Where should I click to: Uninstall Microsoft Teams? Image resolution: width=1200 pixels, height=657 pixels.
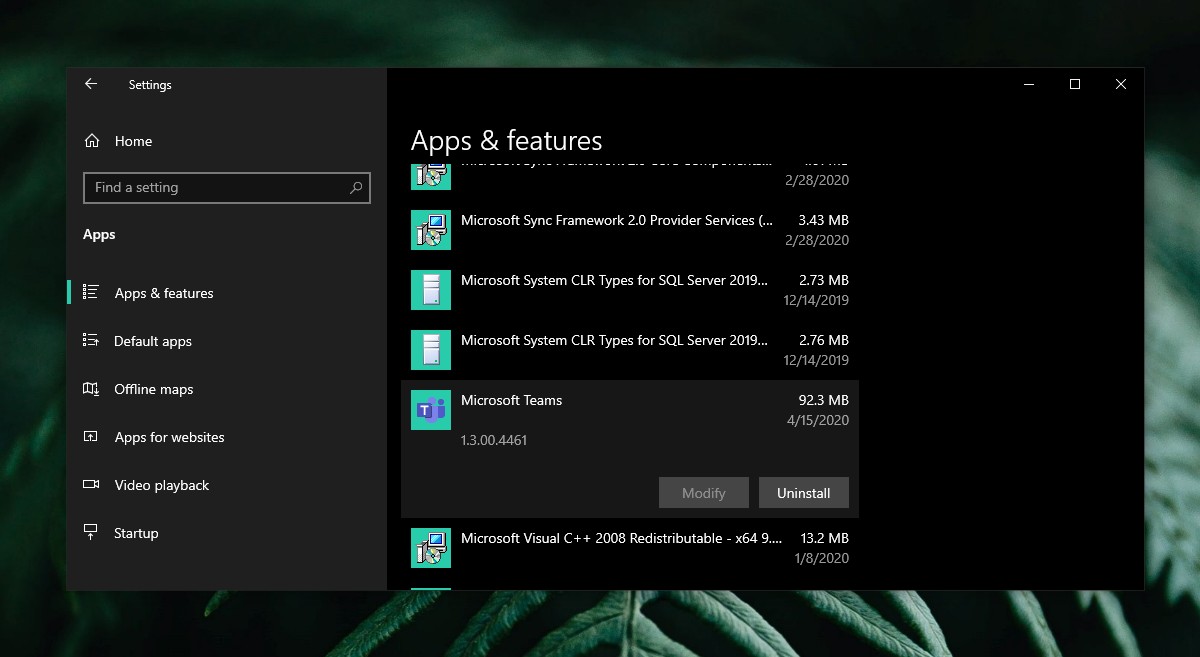(x=803, y=493)
